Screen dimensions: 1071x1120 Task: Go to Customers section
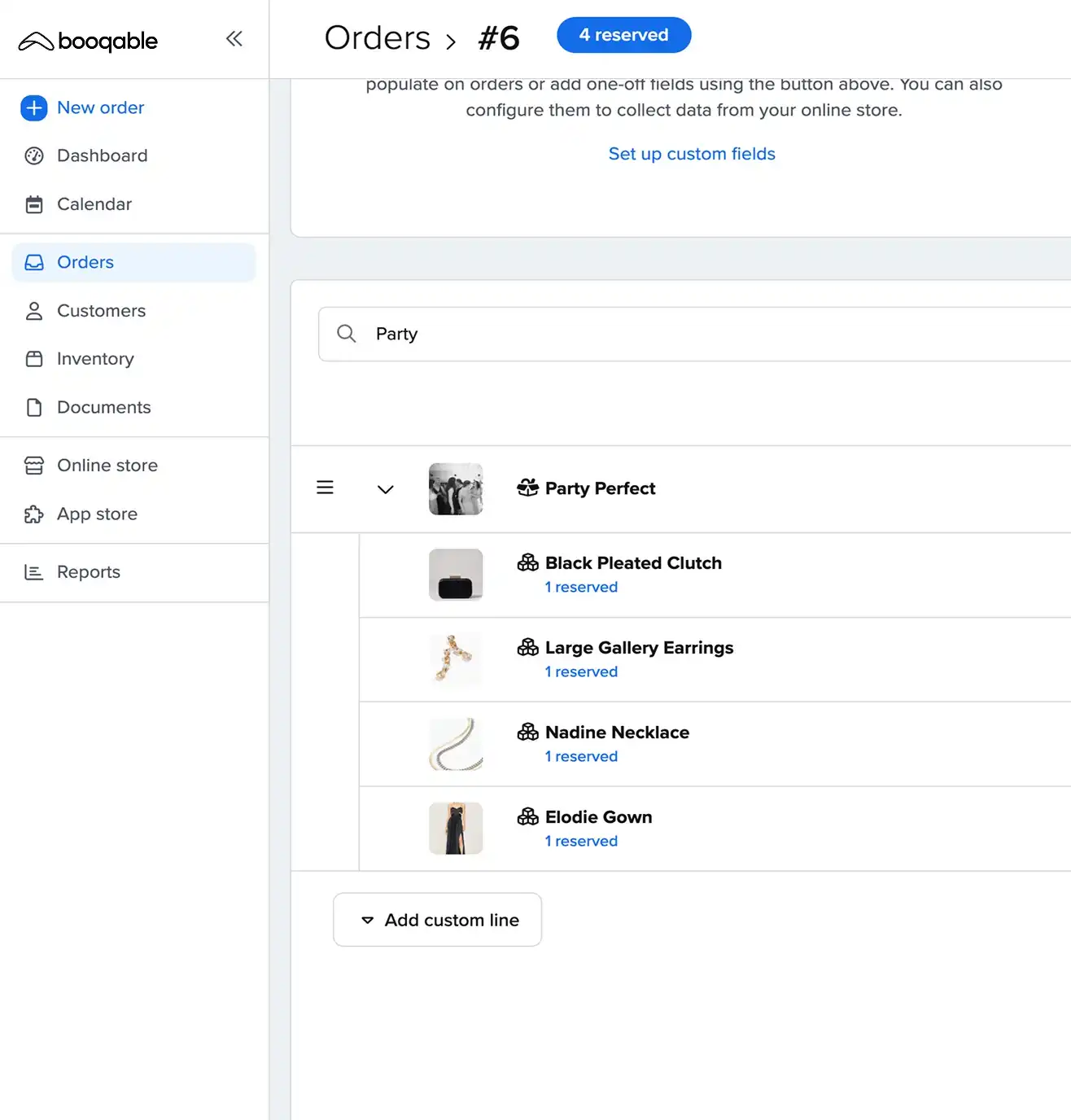pos(101,311)
